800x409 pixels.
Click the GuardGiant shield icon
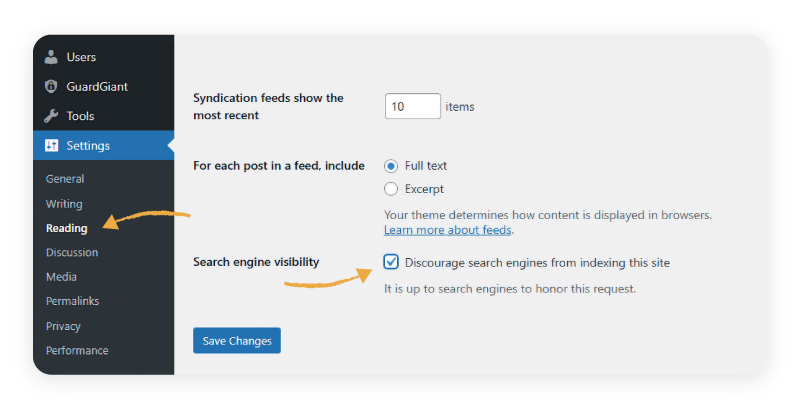coord(52,87)
